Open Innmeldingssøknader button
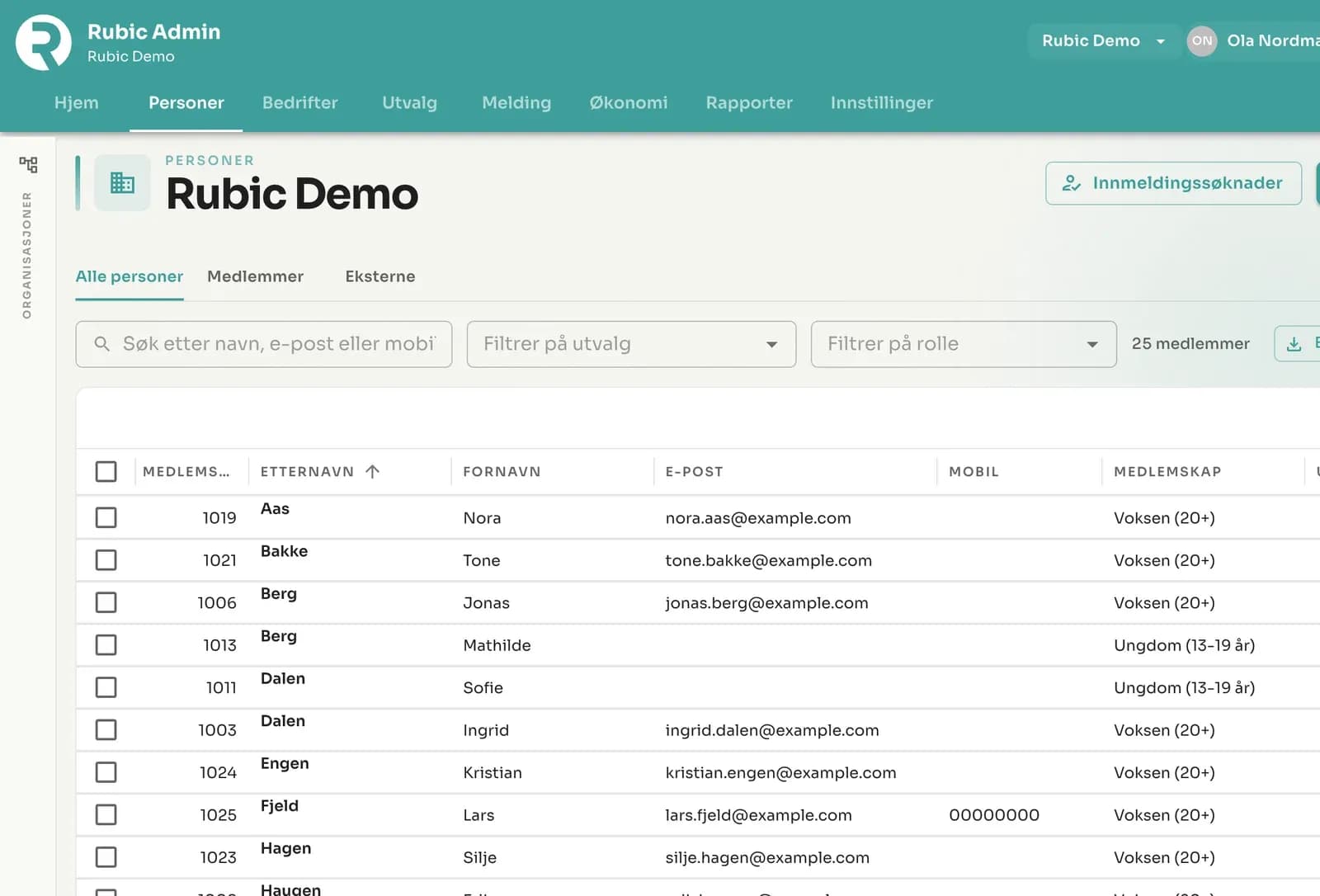This screenshot has width=1320, height=896. pyautogui.click(x=1173, y=183)
